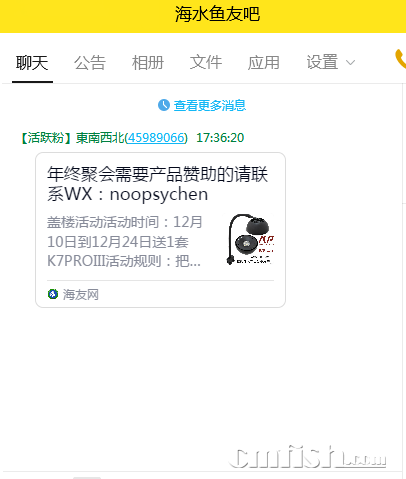Click the 海水鱼友吧 group title
The width and height of the screenshot is (406, 479).
[217, 14]
